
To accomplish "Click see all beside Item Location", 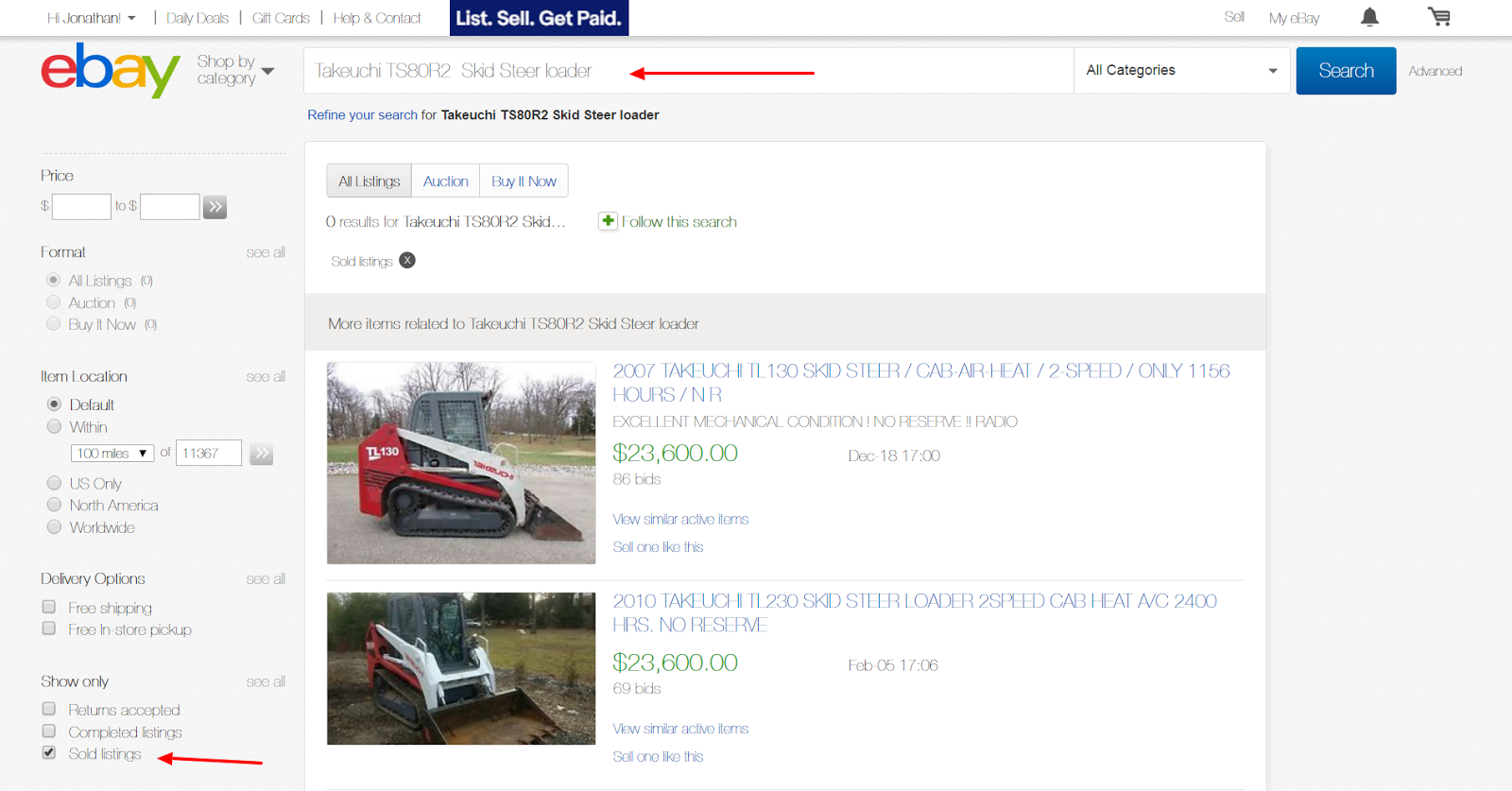I will pyautogui.click(x=266, y=376).
